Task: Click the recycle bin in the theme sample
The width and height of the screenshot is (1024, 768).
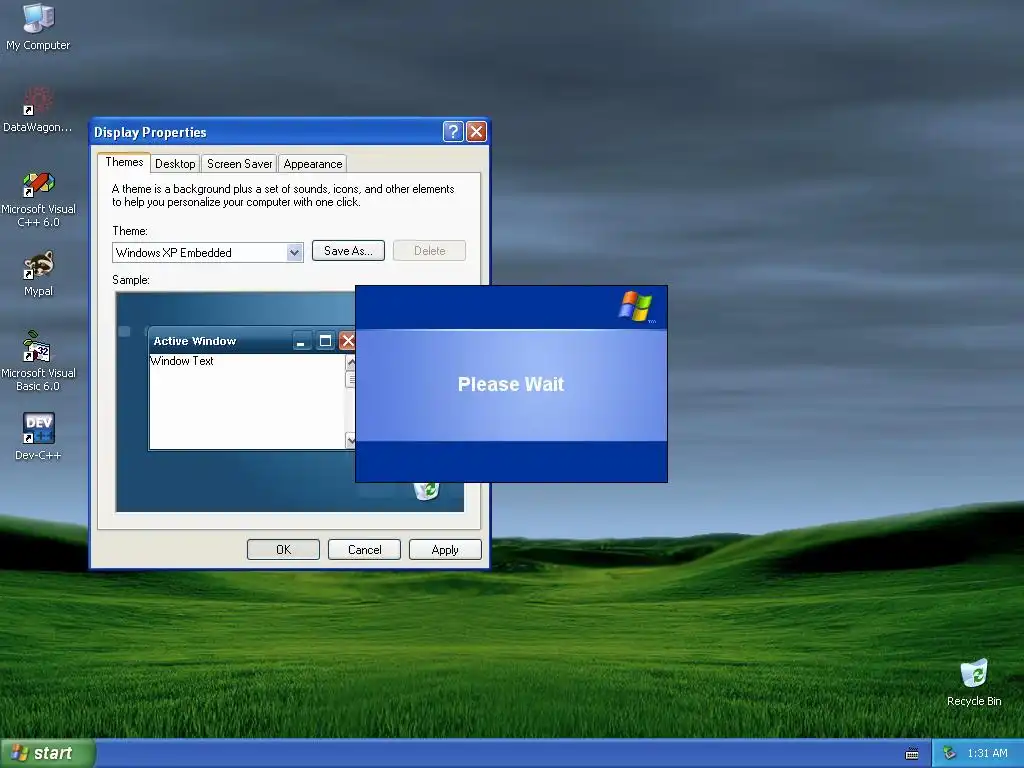Action: click(x=426, y=491)
